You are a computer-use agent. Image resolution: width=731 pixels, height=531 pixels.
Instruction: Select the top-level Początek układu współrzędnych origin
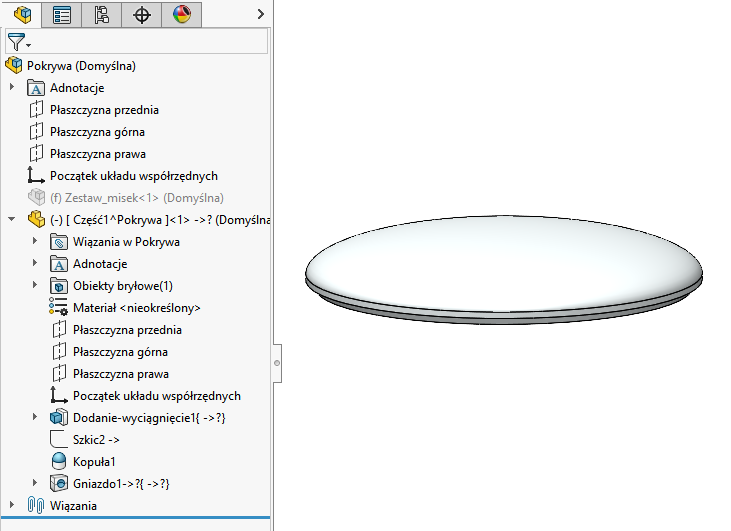tap(133, 176)
